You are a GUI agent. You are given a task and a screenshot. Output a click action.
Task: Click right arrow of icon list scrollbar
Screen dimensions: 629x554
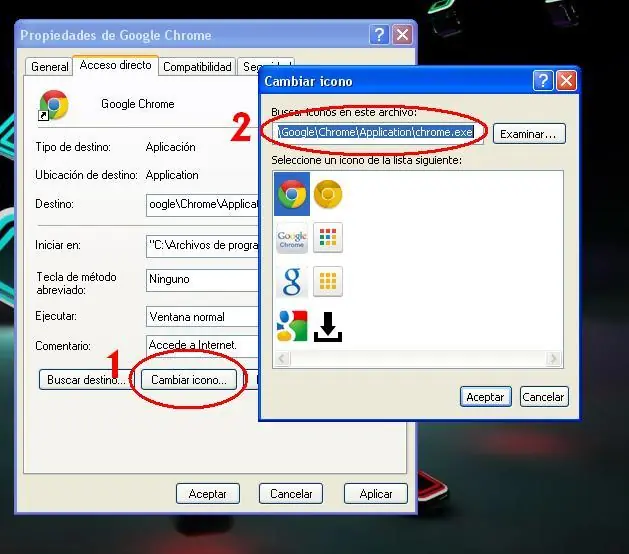(554, 358)
